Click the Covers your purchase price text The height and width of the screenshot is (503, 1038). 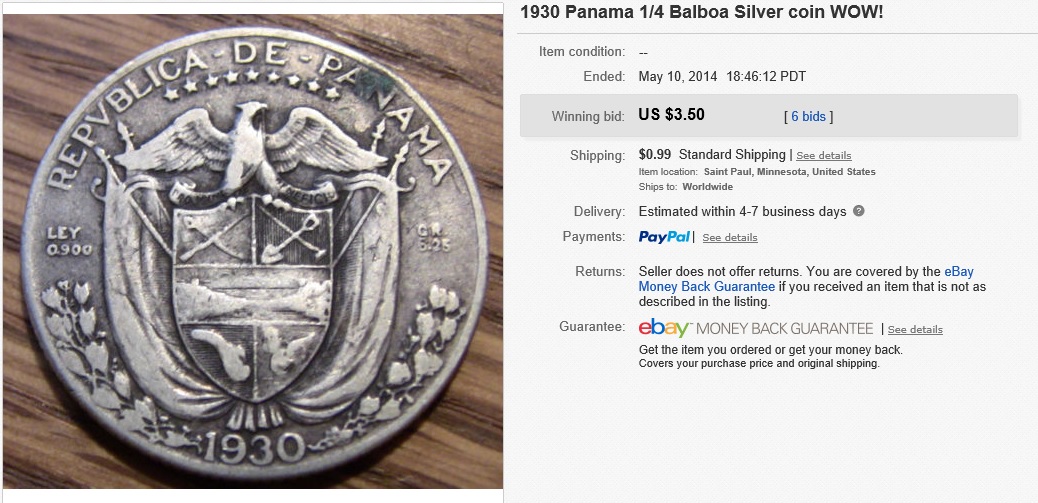pyautogui.click(x=759, y=363)
